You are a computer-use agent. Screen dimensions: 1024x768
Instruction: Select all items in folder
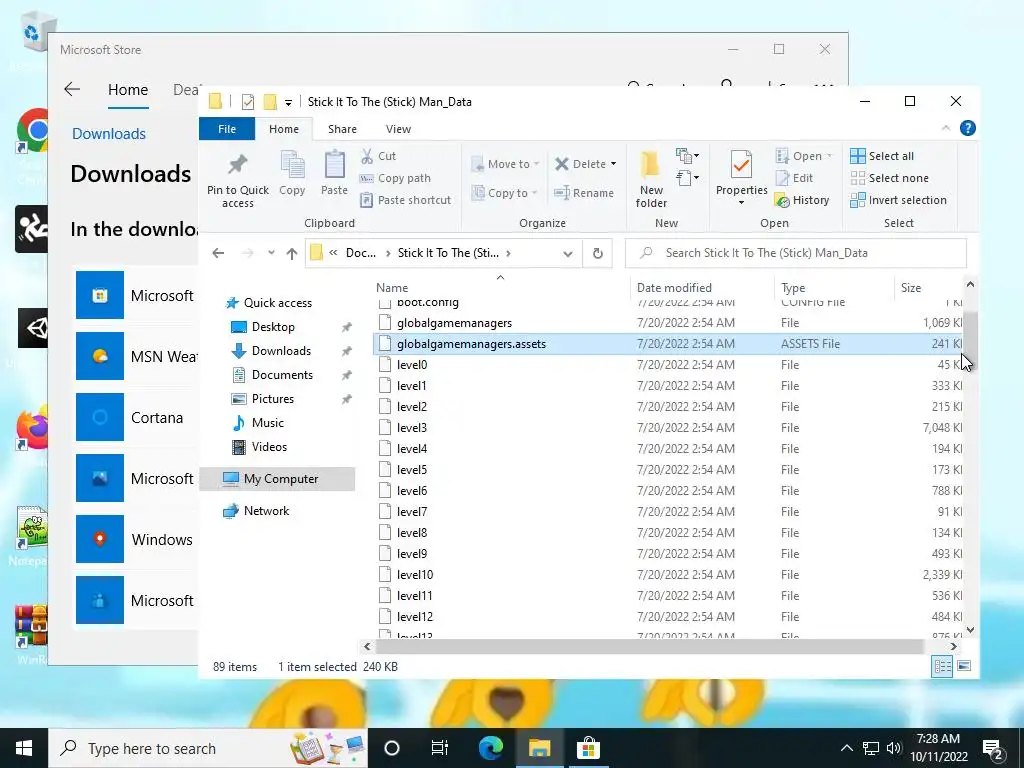(882, 156)
